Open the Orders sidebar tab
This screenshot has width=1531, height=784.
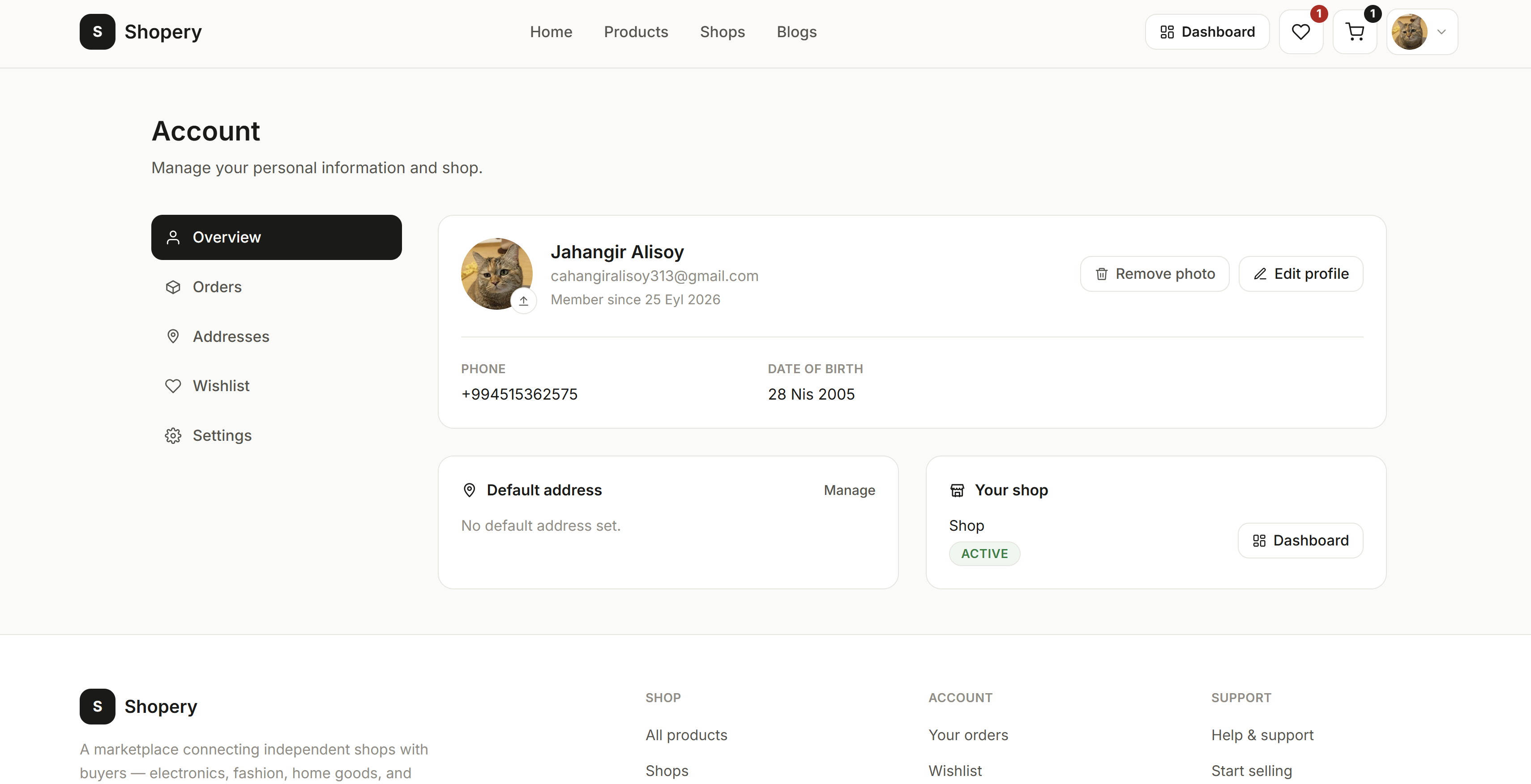(x=276, y=287)
